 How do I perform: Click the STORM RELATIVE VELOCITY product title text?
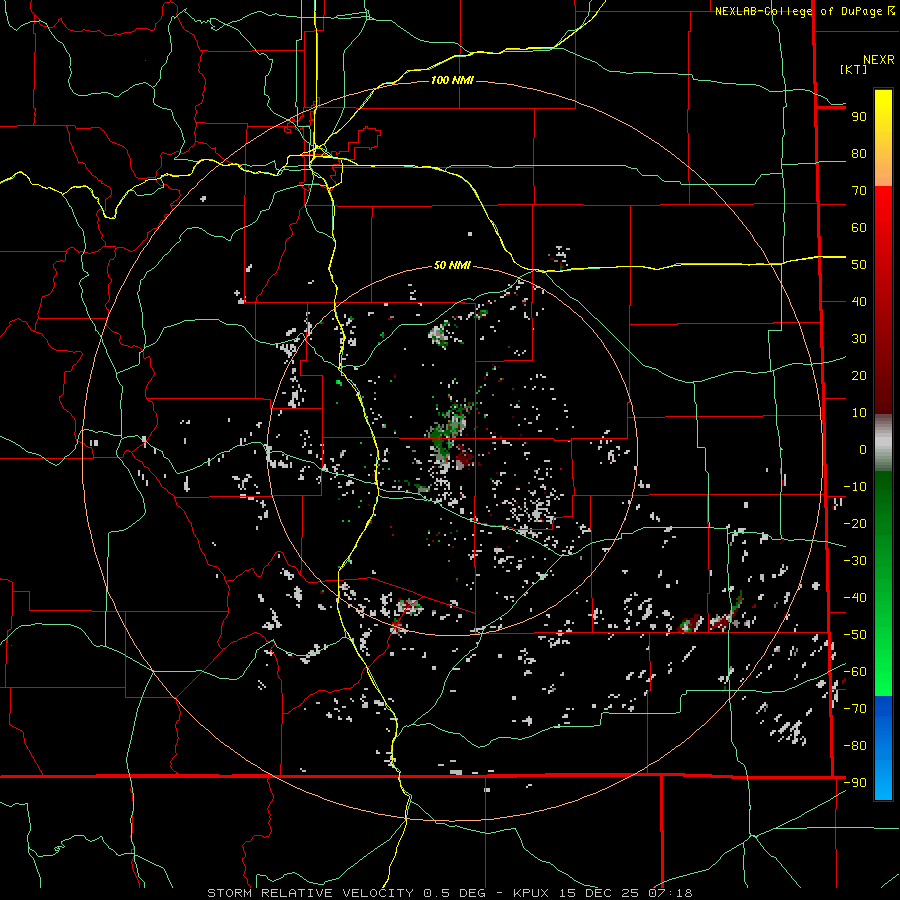pyautogui.click(x=309, y=893)
